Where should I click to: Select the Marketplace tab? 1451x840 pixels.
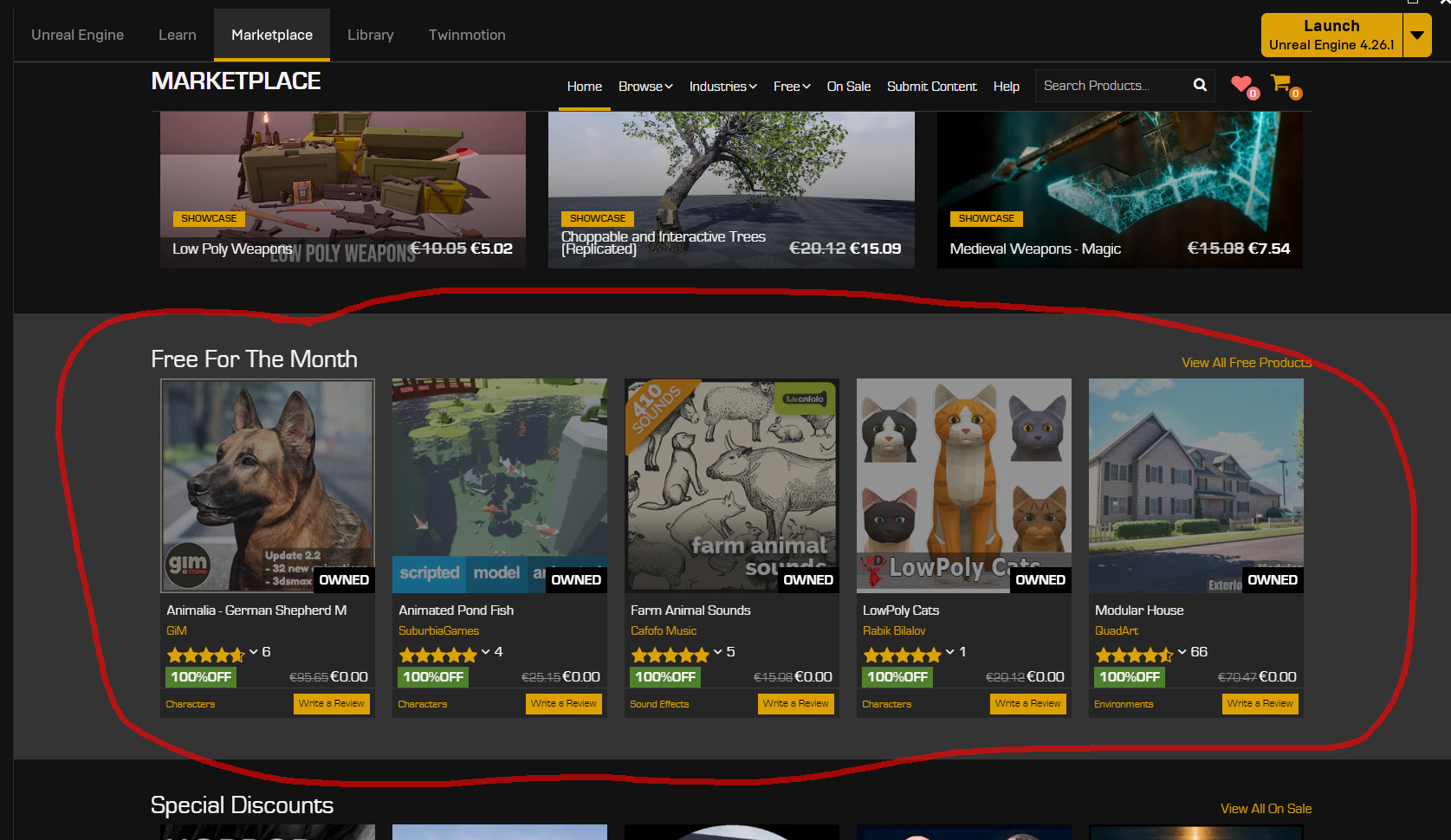[272, 35]
